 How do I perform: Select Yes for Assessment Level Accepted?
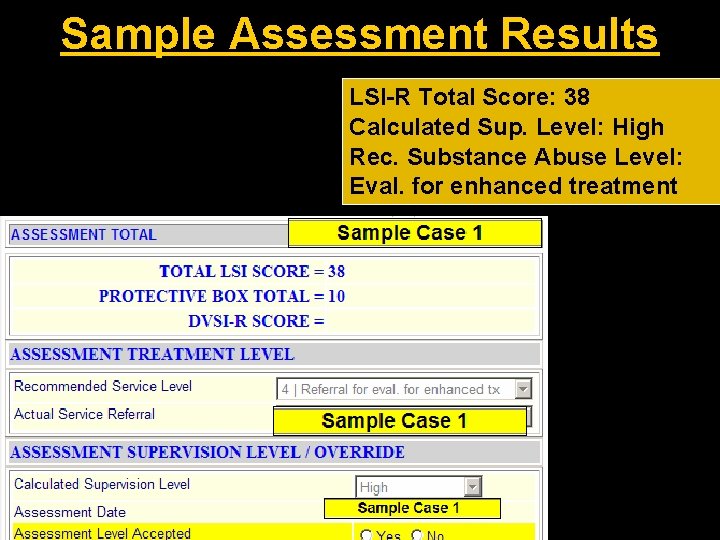click(366, 534)
